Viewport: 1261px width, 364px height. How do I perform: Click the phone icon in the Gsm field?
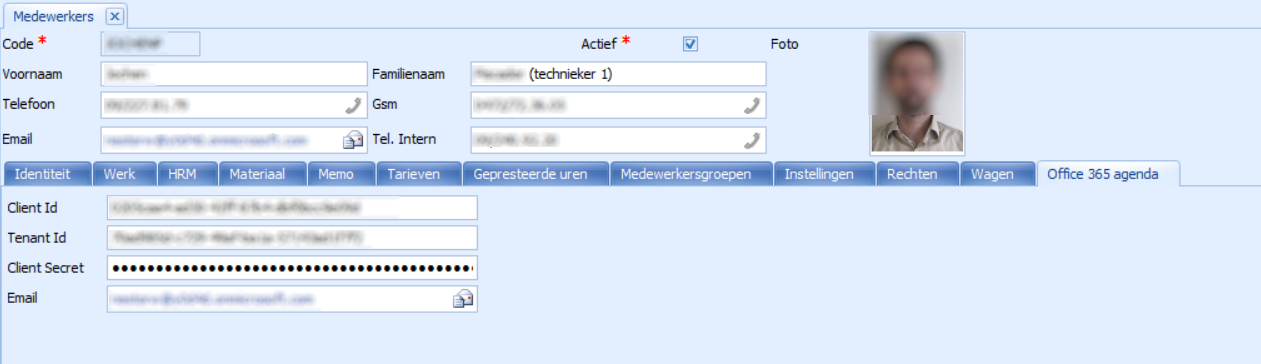coord(752,105)
